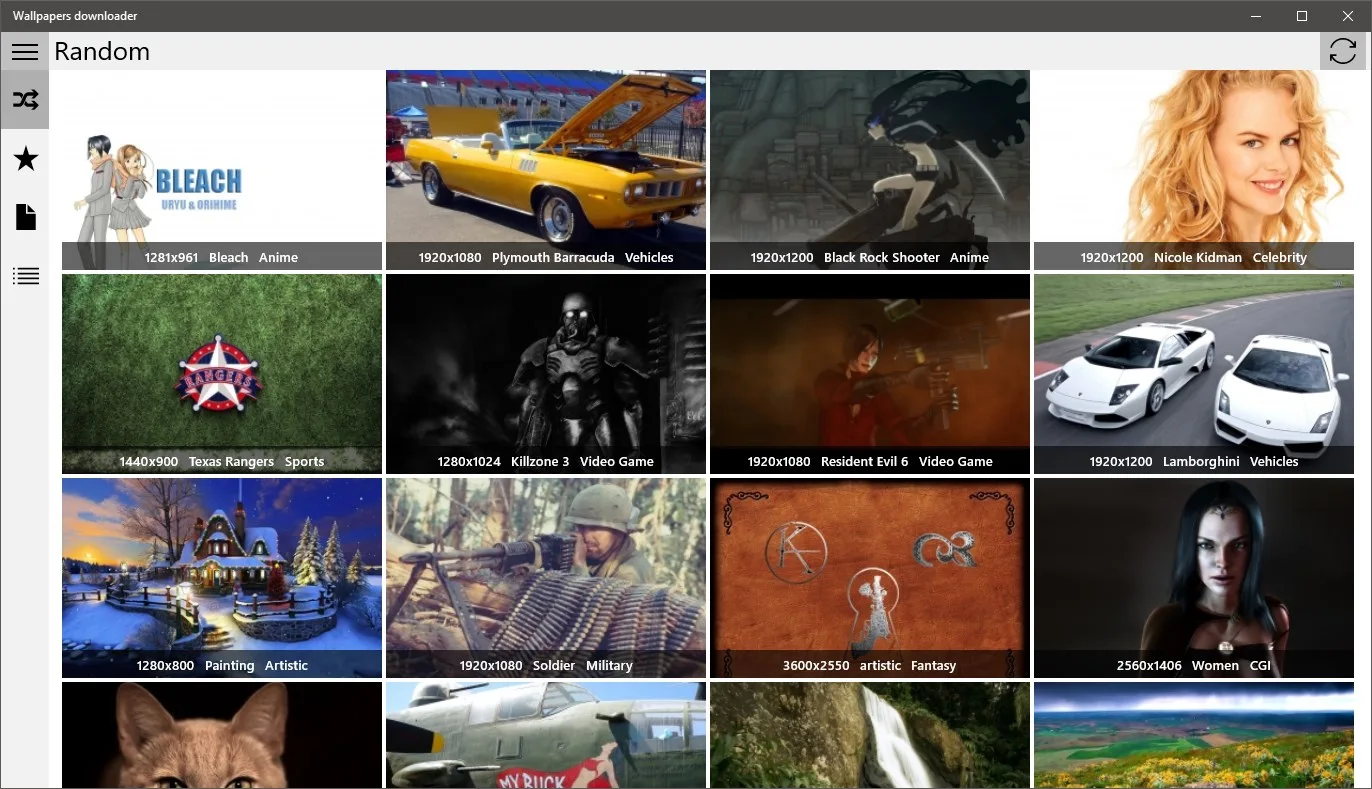Open the Soldier Military wallpaper
Viewport: 1372px width, 789px height.
[546, 578]
